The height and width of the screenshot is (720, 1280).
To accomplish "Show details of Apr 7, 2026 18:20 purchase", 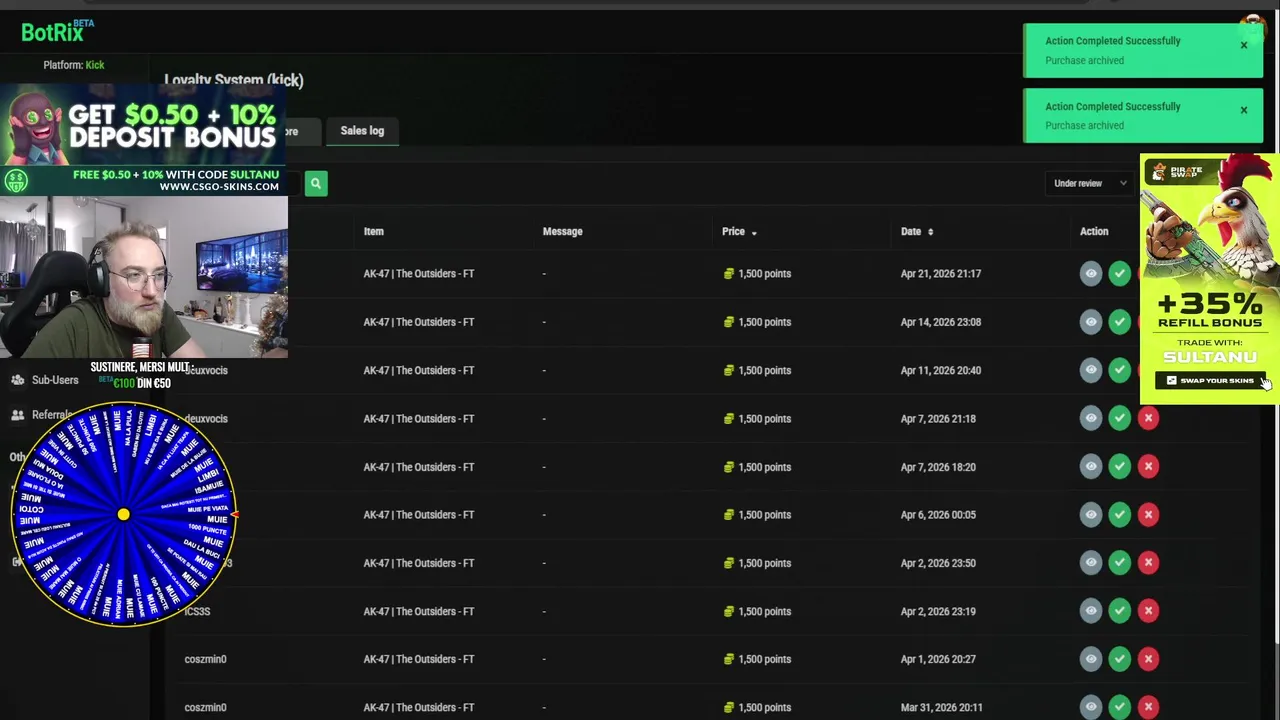I will (1091, 466).
